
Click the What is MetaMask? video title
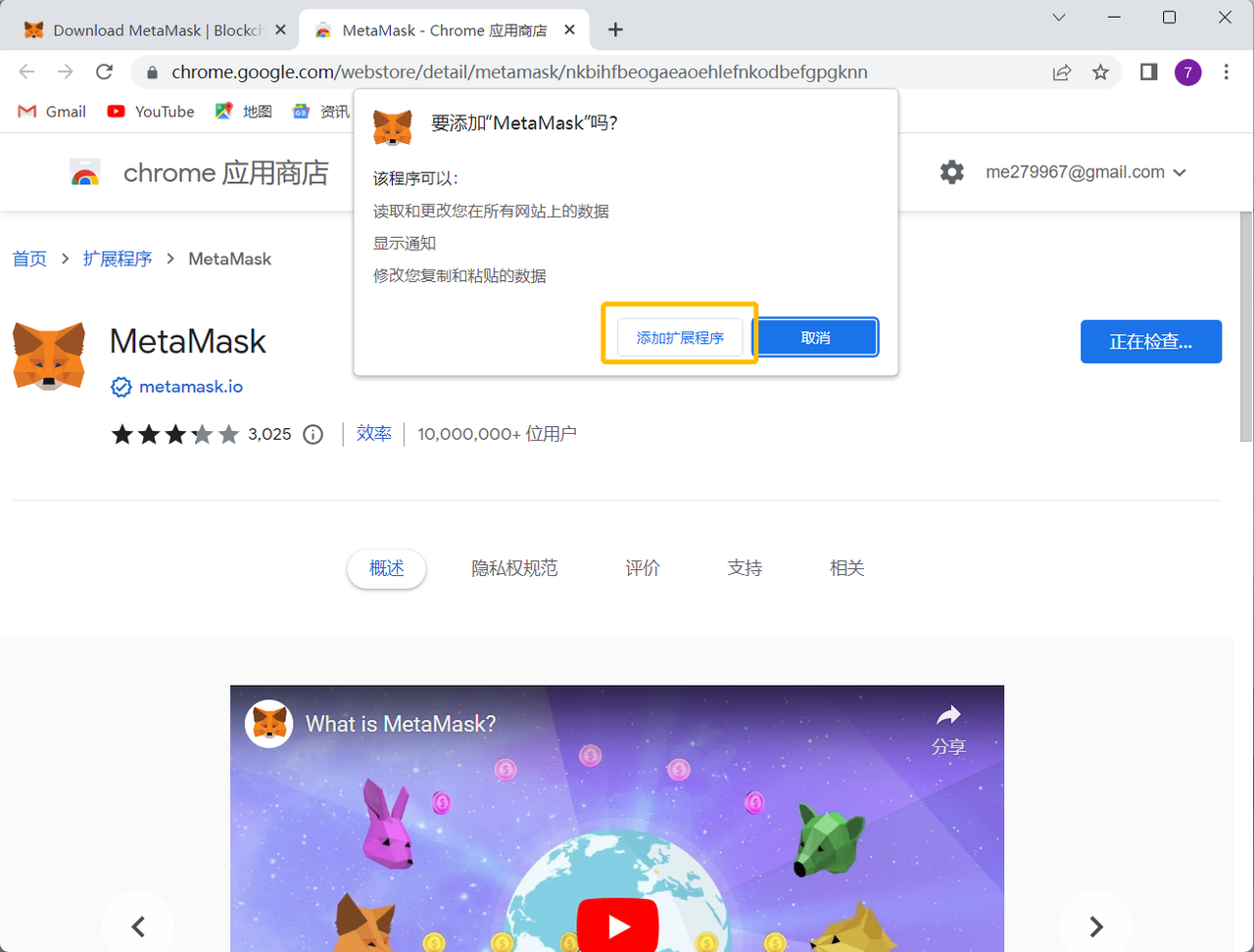tap(401, 724)
